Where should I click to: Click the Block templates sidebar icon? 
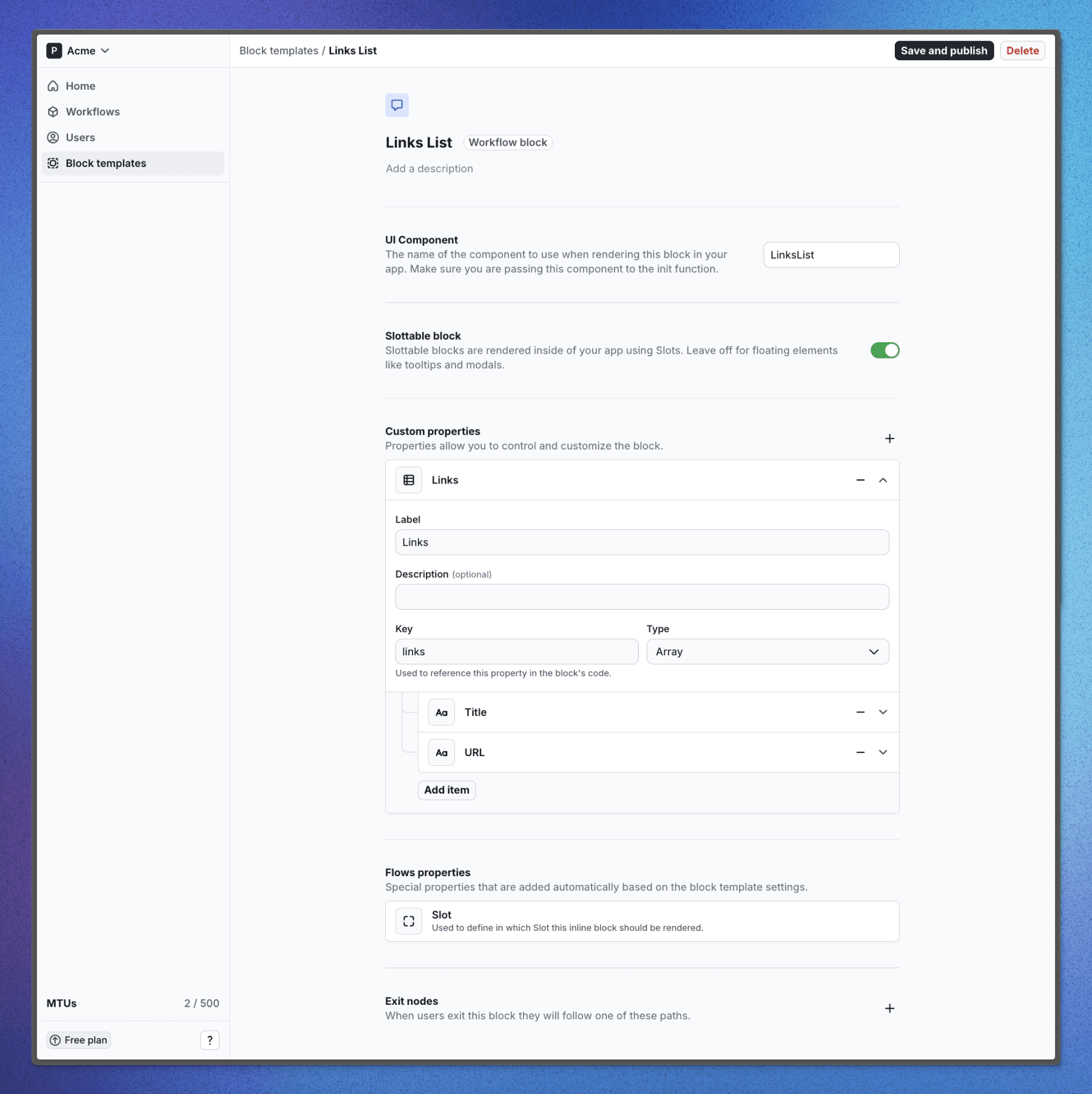click(x=53, y=163)
